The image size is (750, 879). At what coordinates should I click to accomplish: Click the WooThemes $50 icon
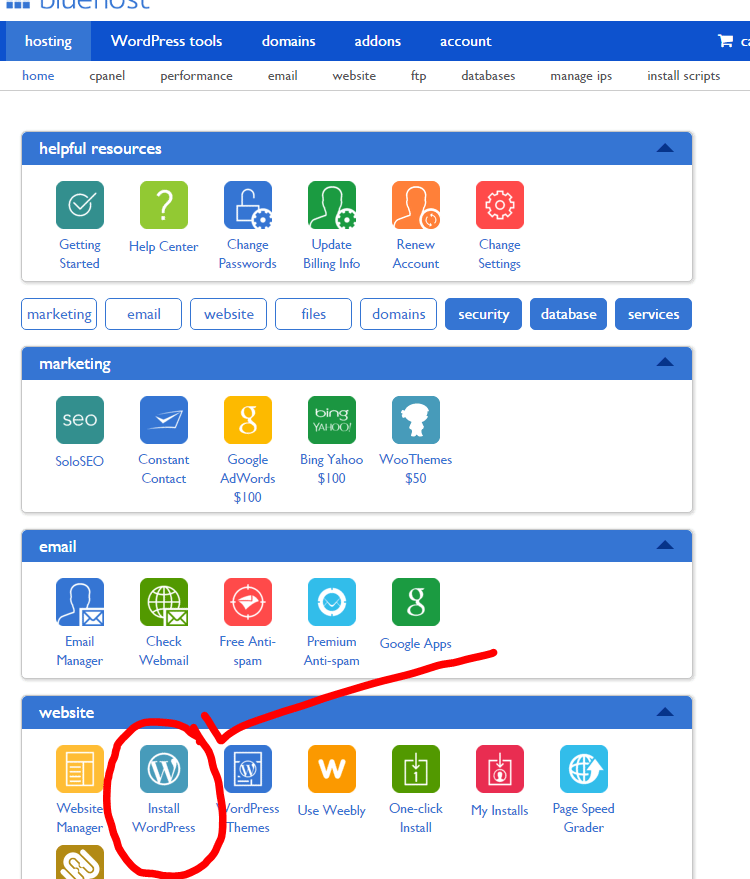416,420
